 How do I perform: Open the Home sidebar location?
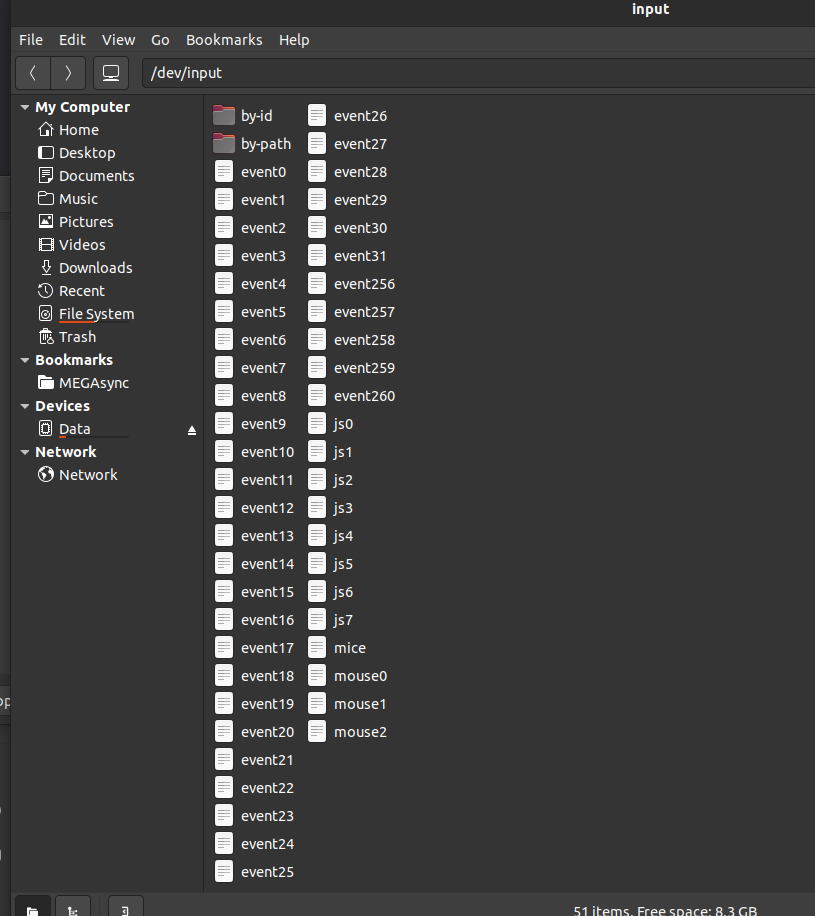tap(79, 130)
